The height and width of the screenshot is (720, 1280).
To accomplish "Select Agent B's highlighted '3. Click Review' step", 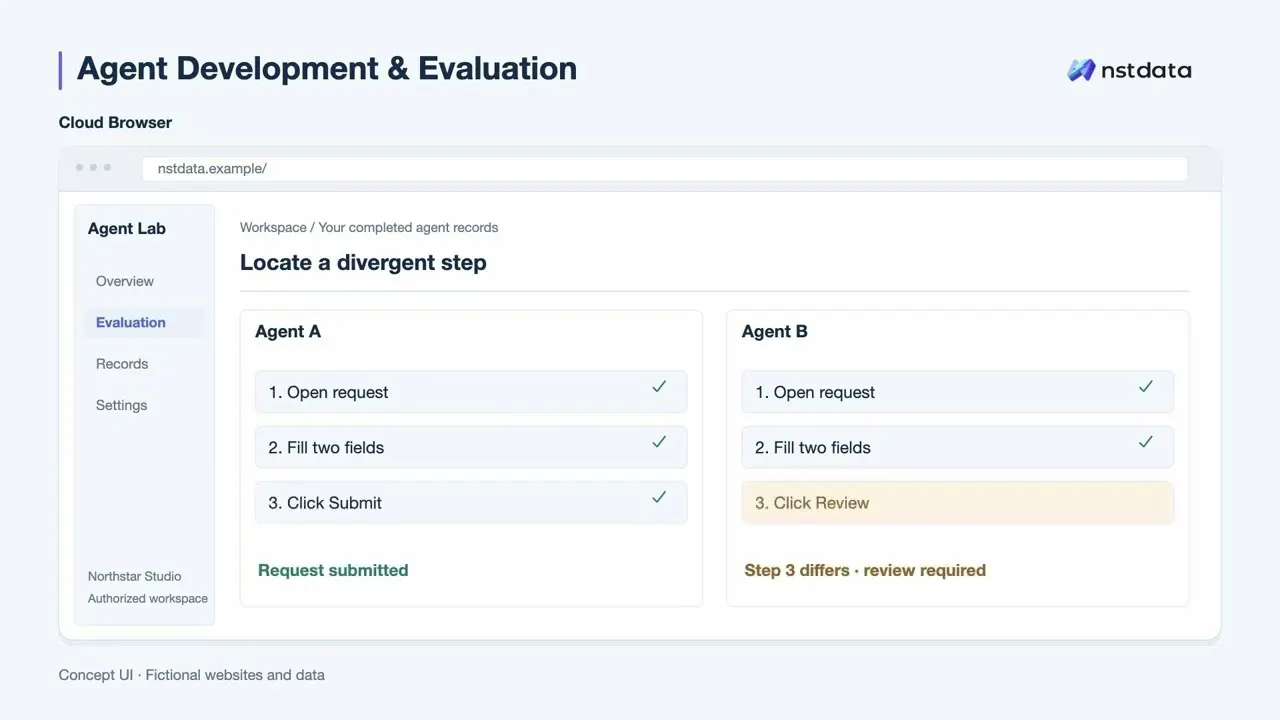I will [958, 503].
